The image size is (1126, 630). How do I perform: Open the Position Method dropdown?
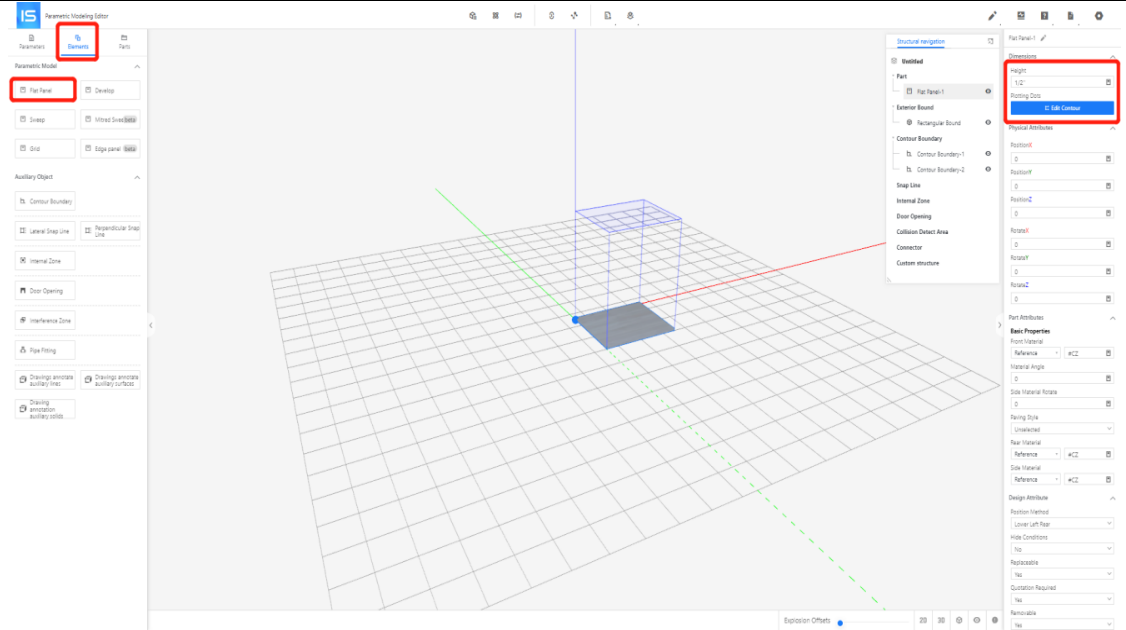(1061, 523)
